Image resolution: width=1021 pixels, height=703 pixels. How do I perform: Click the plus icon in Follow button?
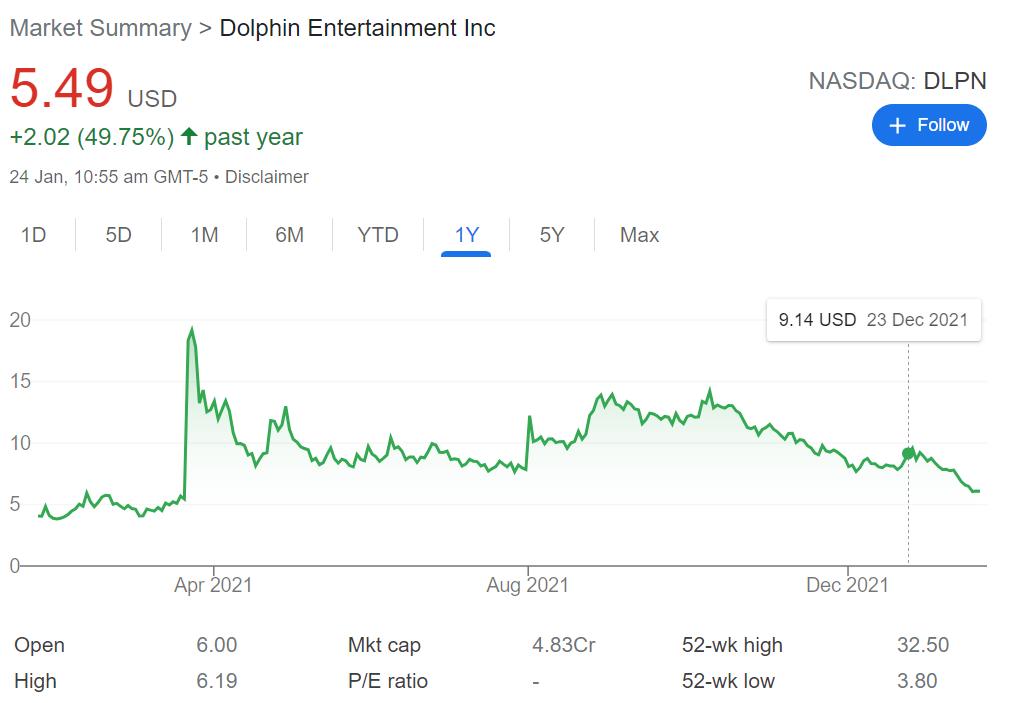(897, 126)
